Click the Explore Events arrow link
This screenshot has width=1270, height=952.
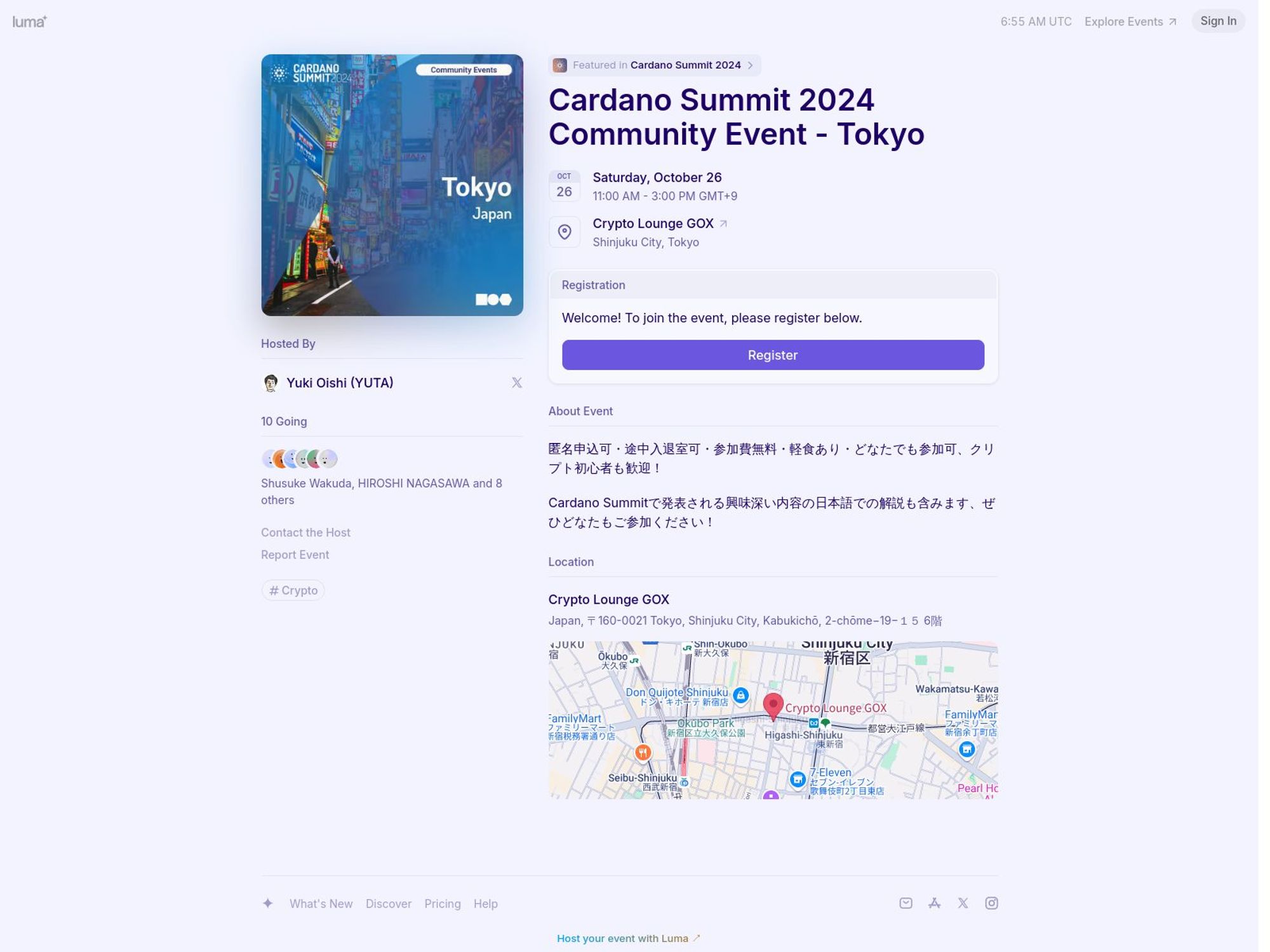1131,22
